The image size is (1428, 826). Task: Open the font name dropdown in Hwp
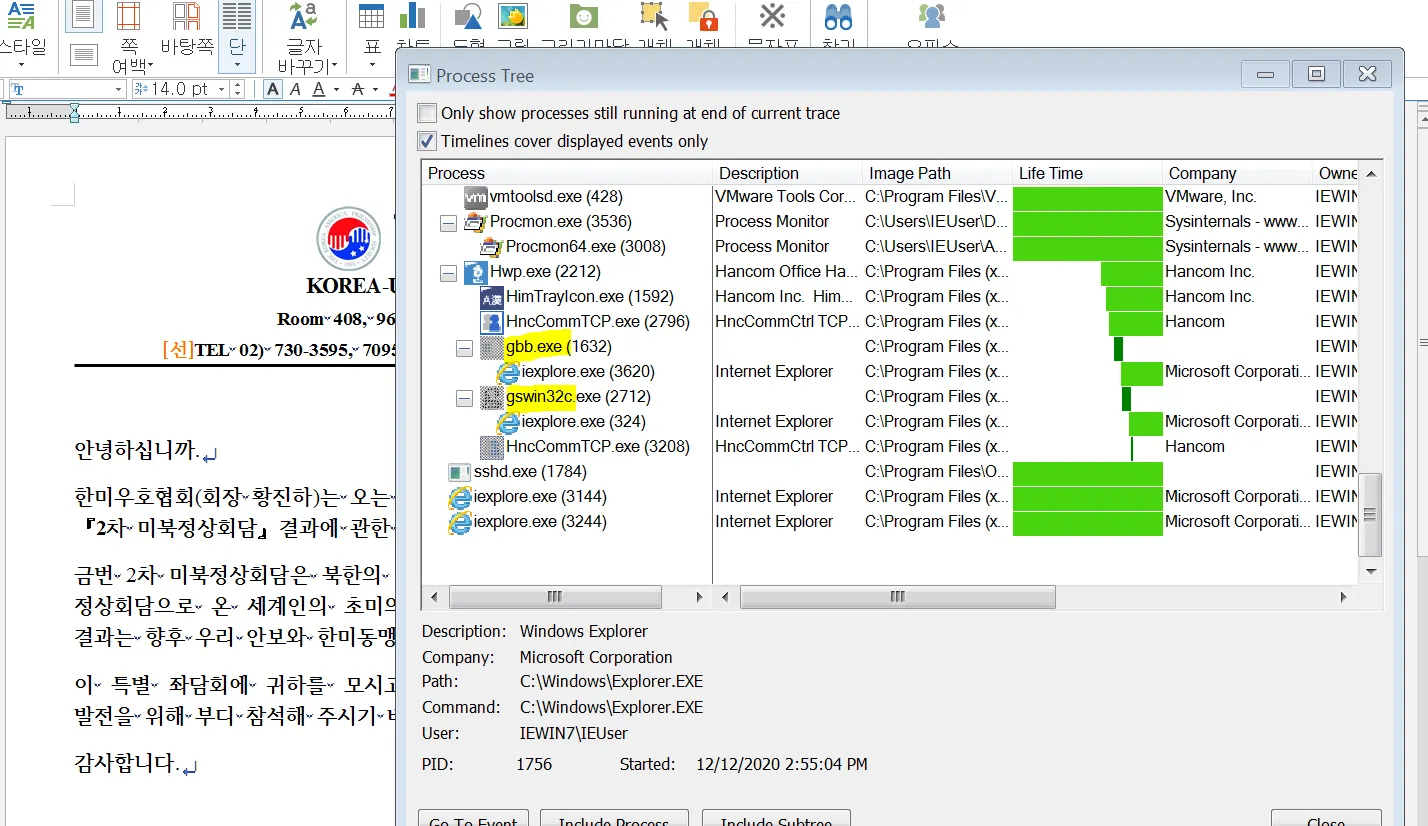click(118, 89)
